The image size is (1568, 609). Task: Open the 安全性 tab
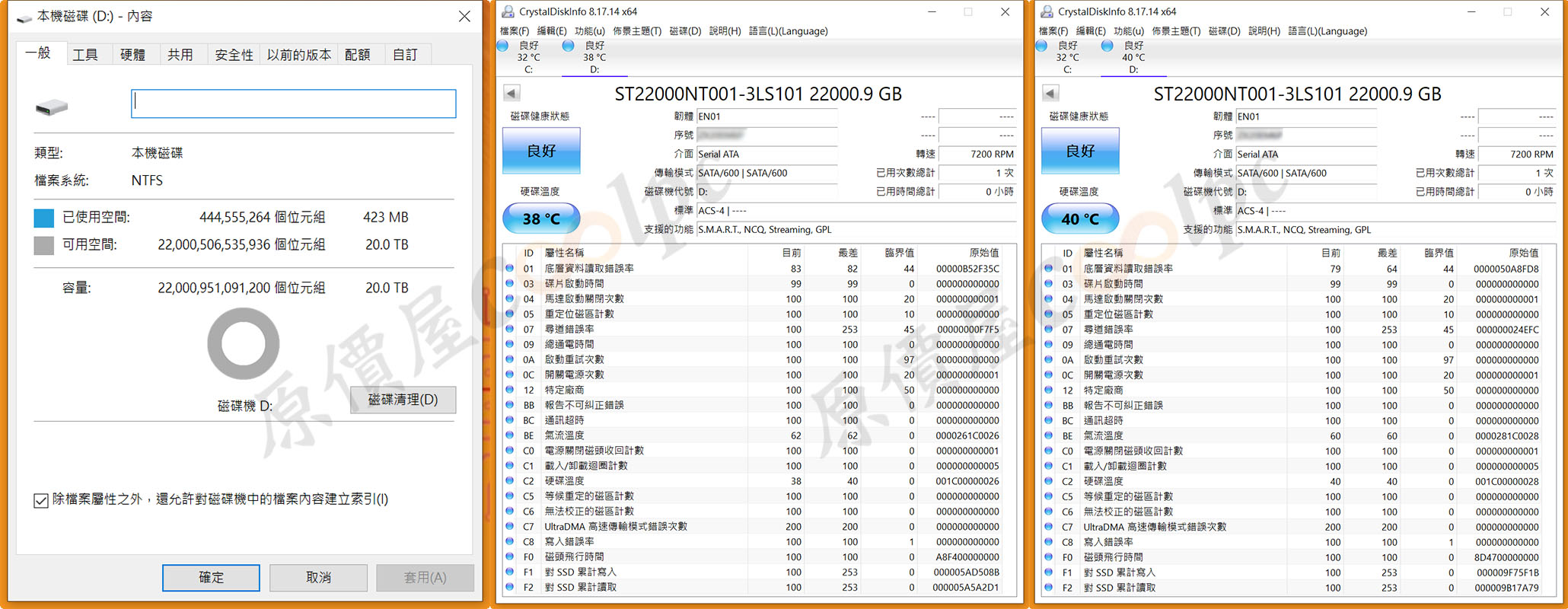[x=234, y=55]
